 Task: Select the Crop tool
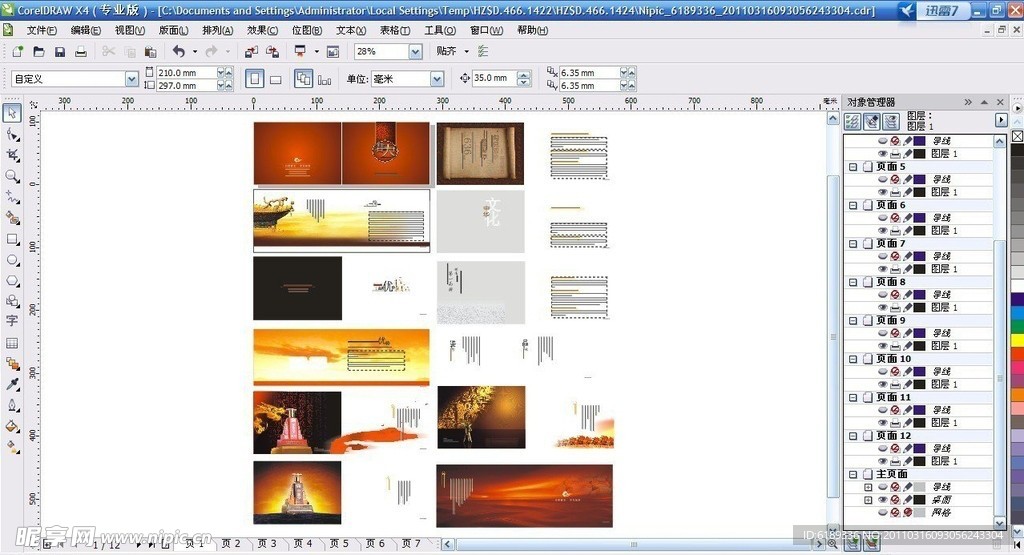pyautogui.click(x=12, y=155)
